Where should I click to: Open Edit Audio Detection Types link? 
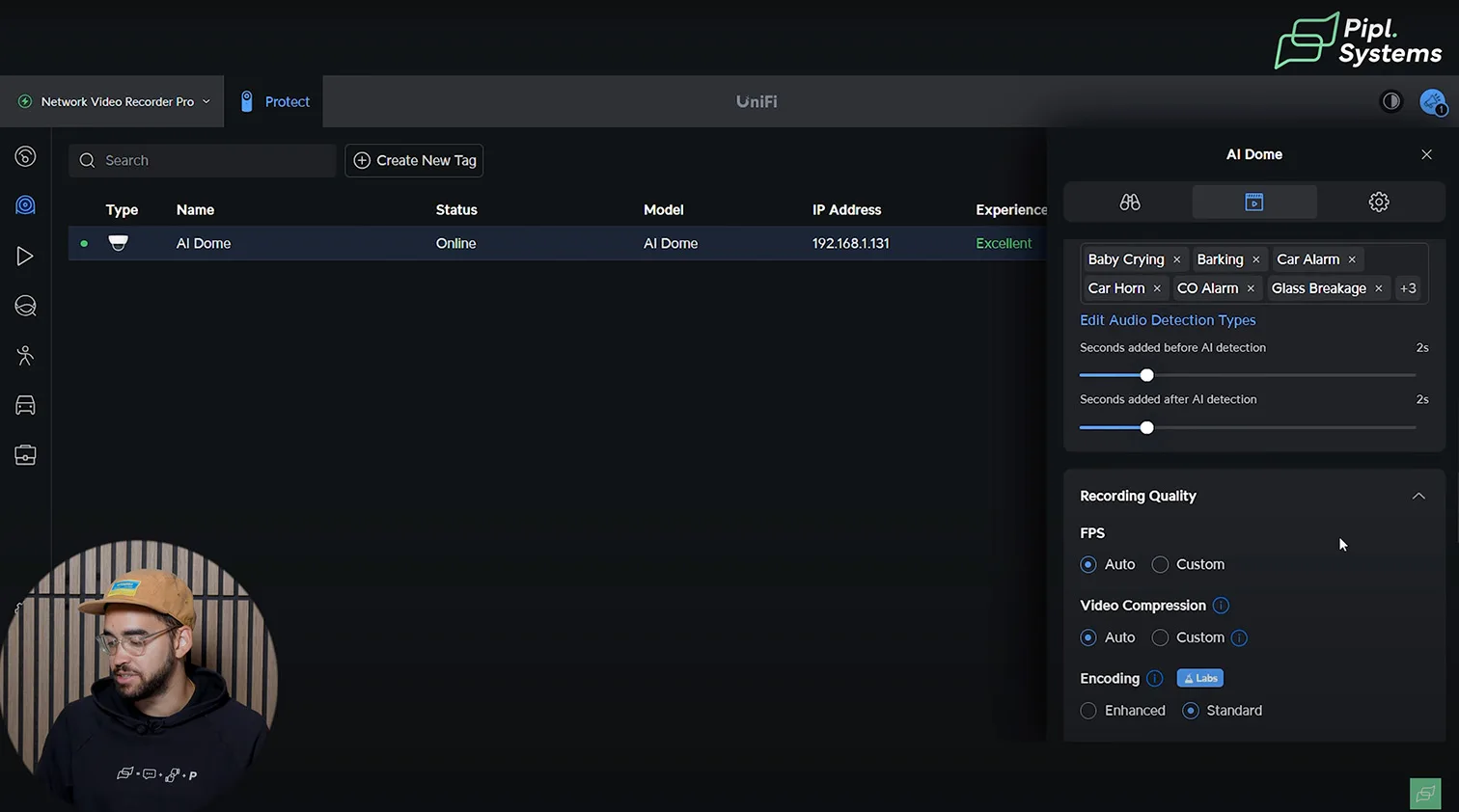click(1168, 320)
